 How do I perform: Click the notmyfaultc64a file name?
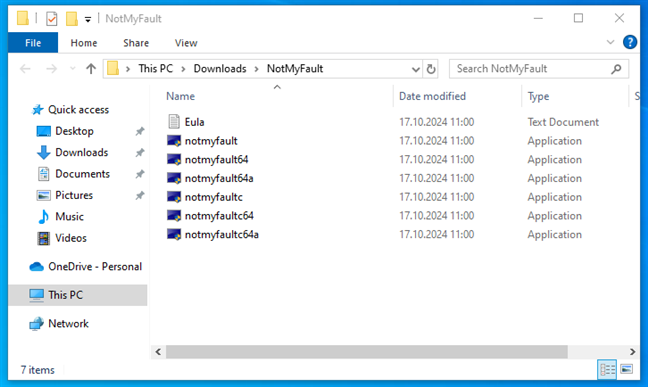click(x=222, y=234)
